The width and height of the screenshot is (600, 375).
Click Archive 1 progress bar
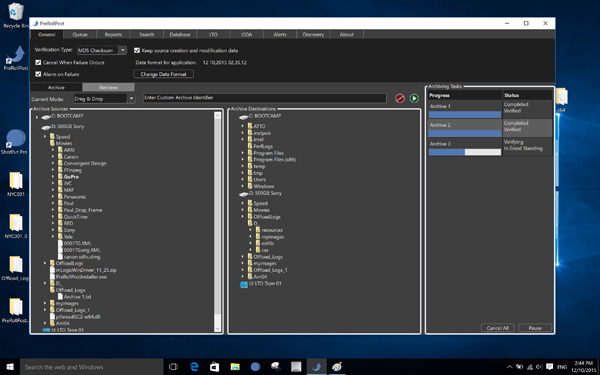[465, 114]
